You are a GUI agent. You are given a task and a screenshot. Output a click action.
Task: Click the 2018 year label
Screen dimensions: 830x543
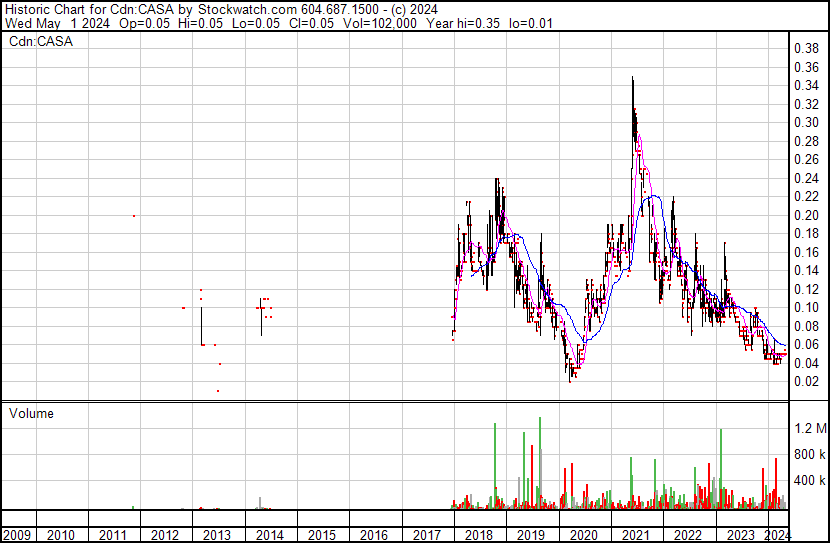point(479,535)
